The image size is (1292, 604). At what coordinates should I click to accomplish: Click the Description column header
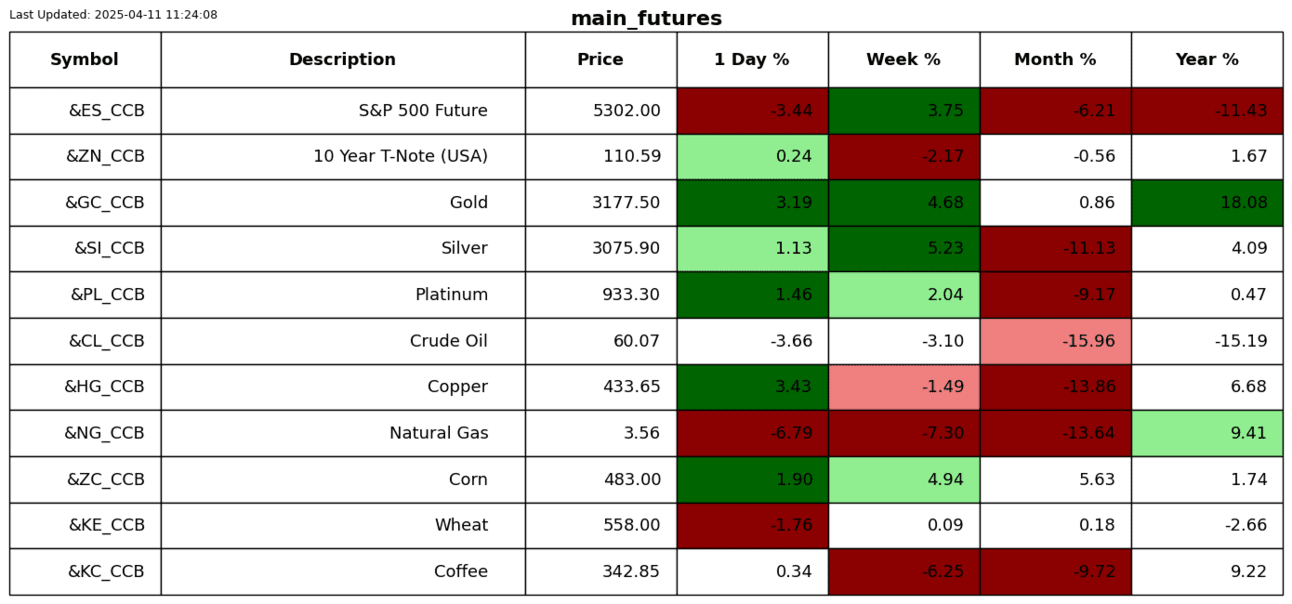coord(342,60)
